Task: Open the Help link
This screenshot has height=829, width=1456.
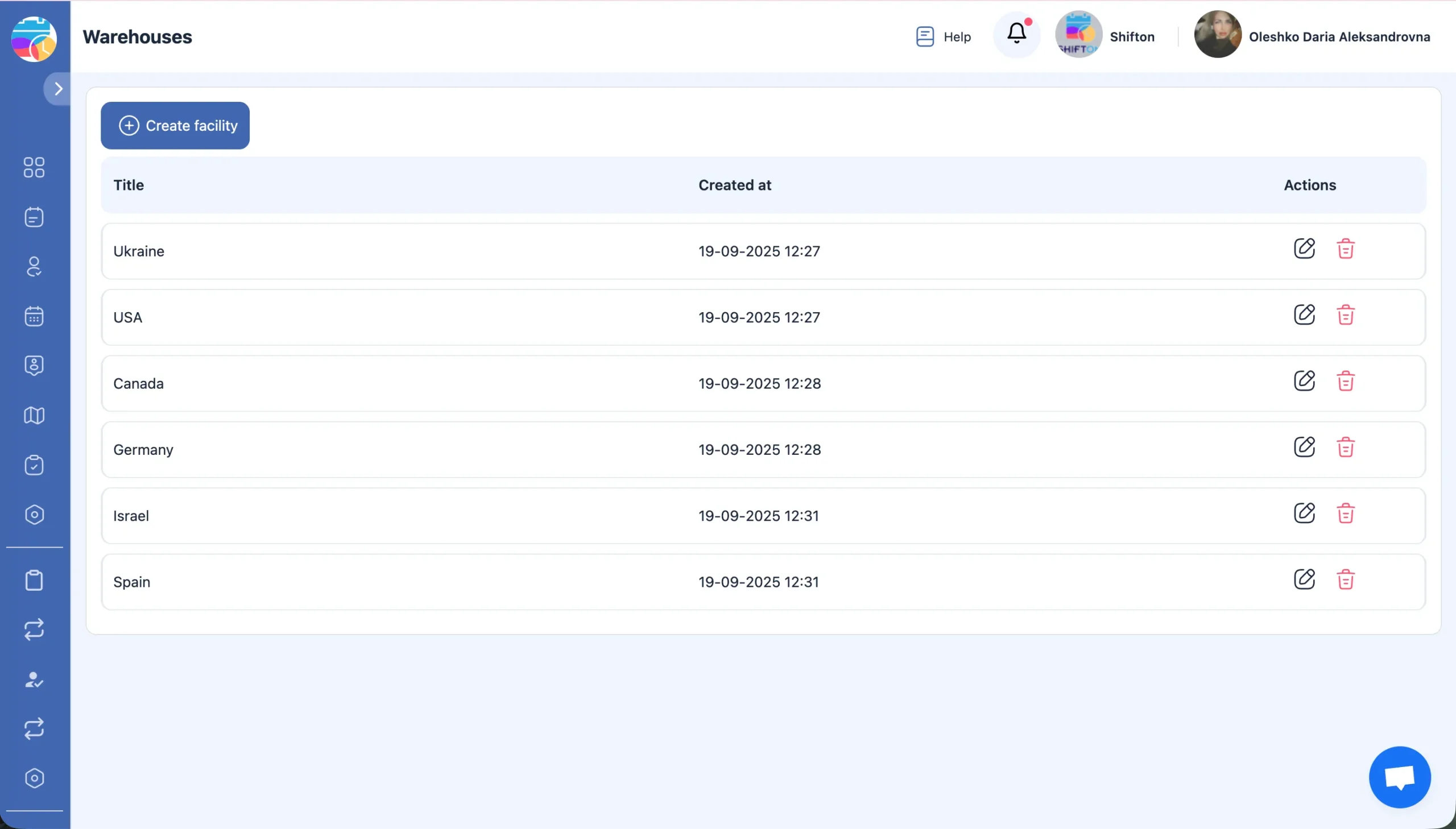Action: 943,36
